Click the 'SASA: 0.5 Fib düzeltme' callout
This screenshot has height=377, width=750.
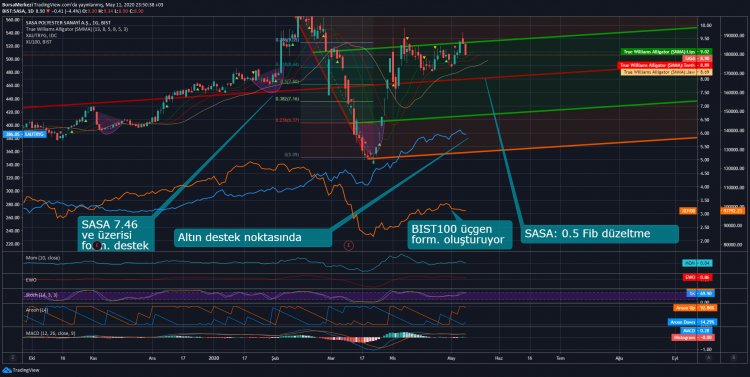pyautogui.click(x=599, y=234)
